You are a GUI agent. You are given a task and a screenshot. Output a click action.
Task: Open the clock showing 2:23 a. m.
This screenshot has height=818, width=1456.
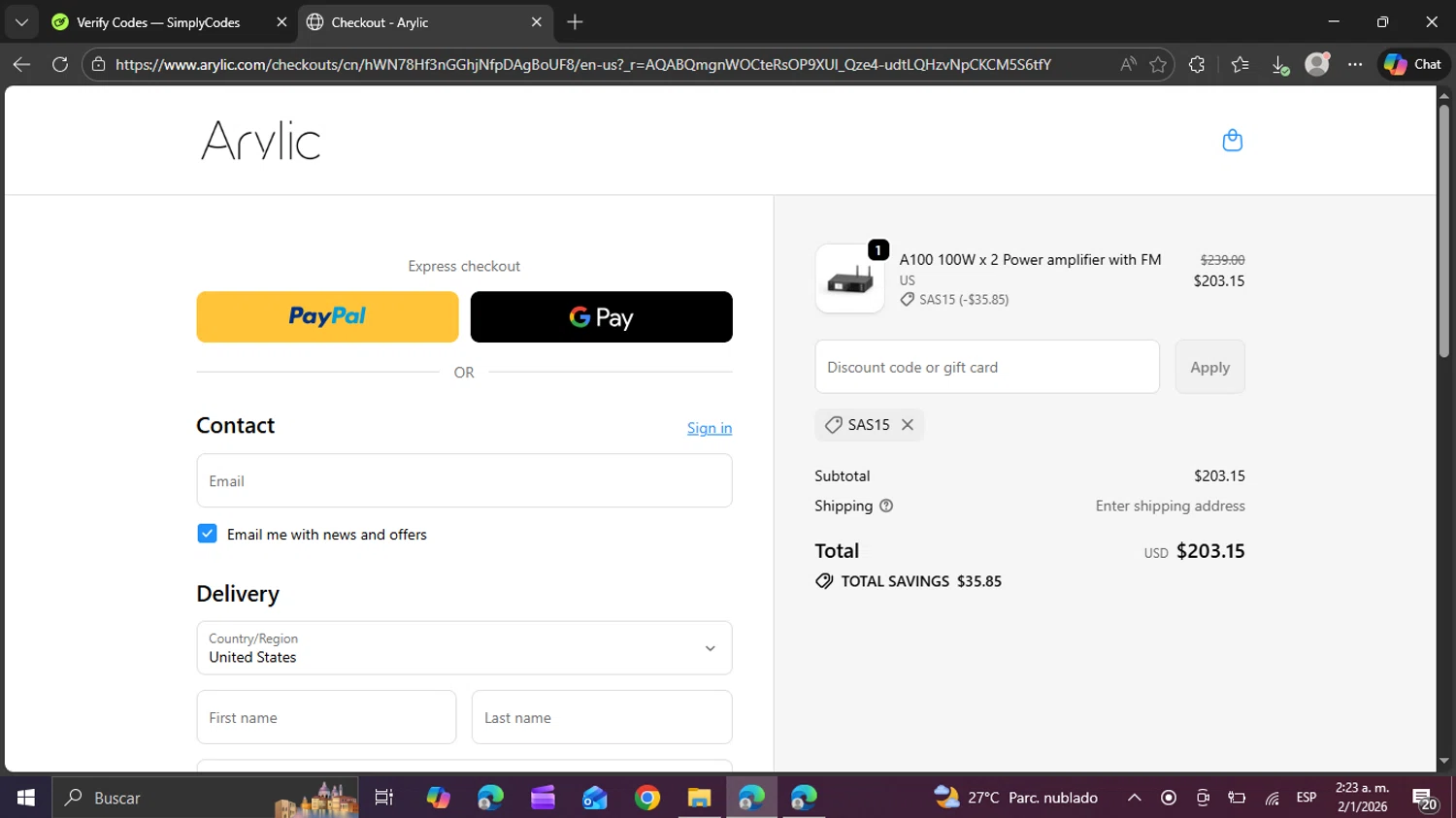(x=1362, y=798)
